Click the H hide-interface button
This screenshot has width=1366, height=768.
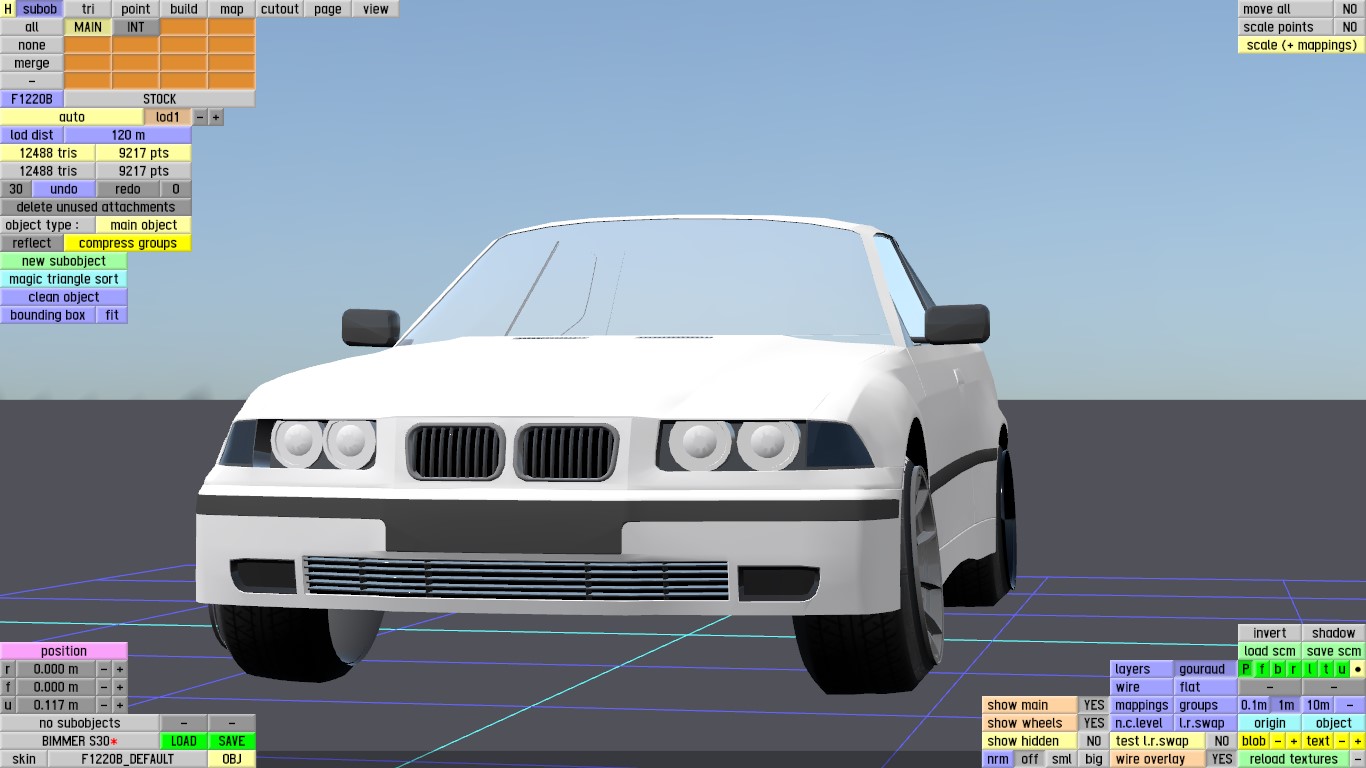point(8,9)
